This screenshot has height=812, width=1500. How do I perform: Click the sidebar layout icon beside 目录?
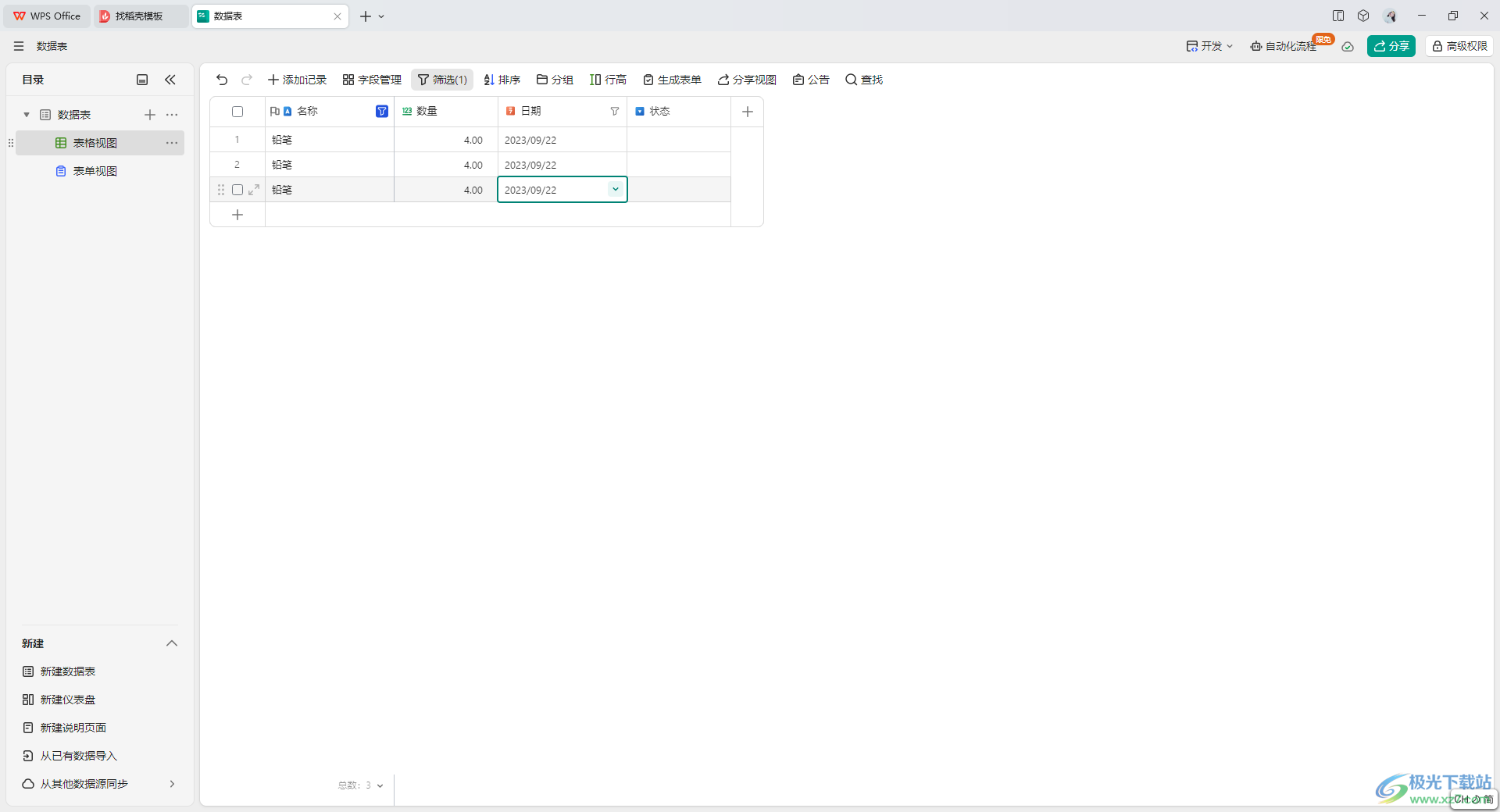(142, 80)
